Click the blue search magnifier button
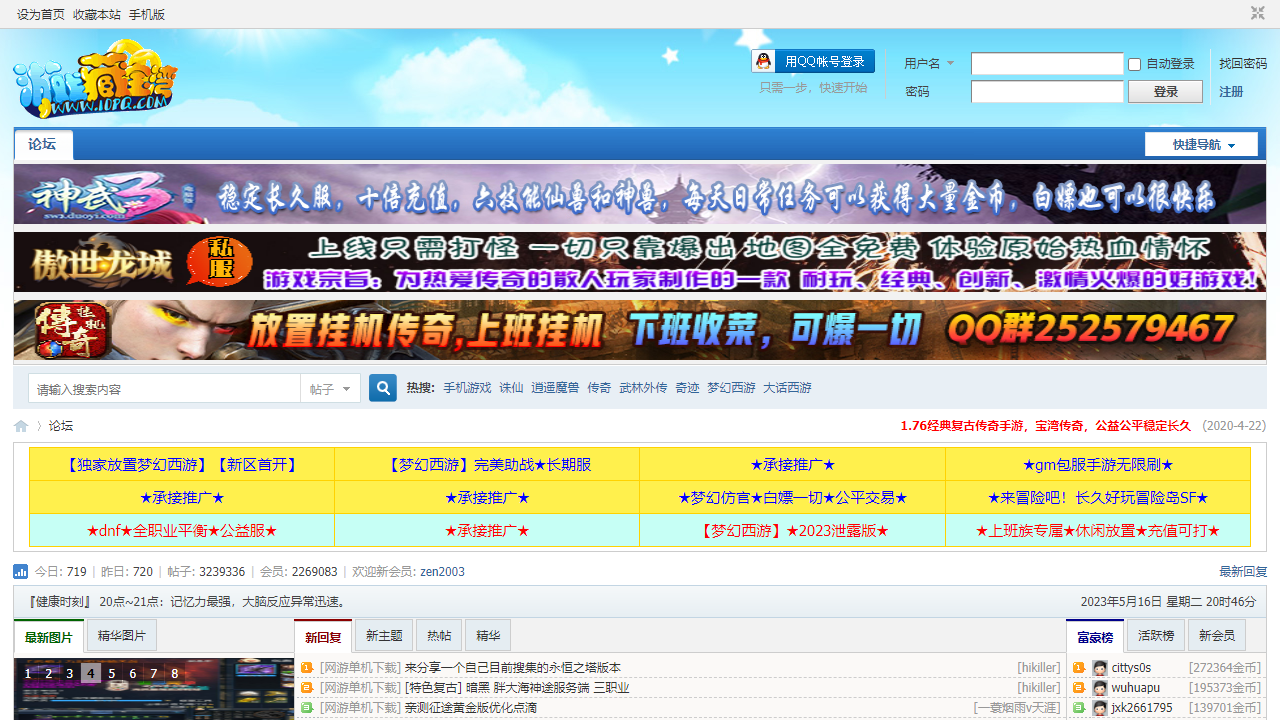 [383, 388]
